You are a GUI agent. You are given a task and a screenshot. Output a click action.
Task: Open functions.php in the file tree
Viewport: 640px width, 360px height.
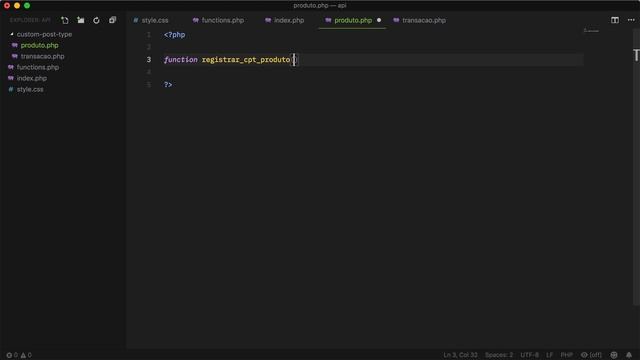click(38, 67)
